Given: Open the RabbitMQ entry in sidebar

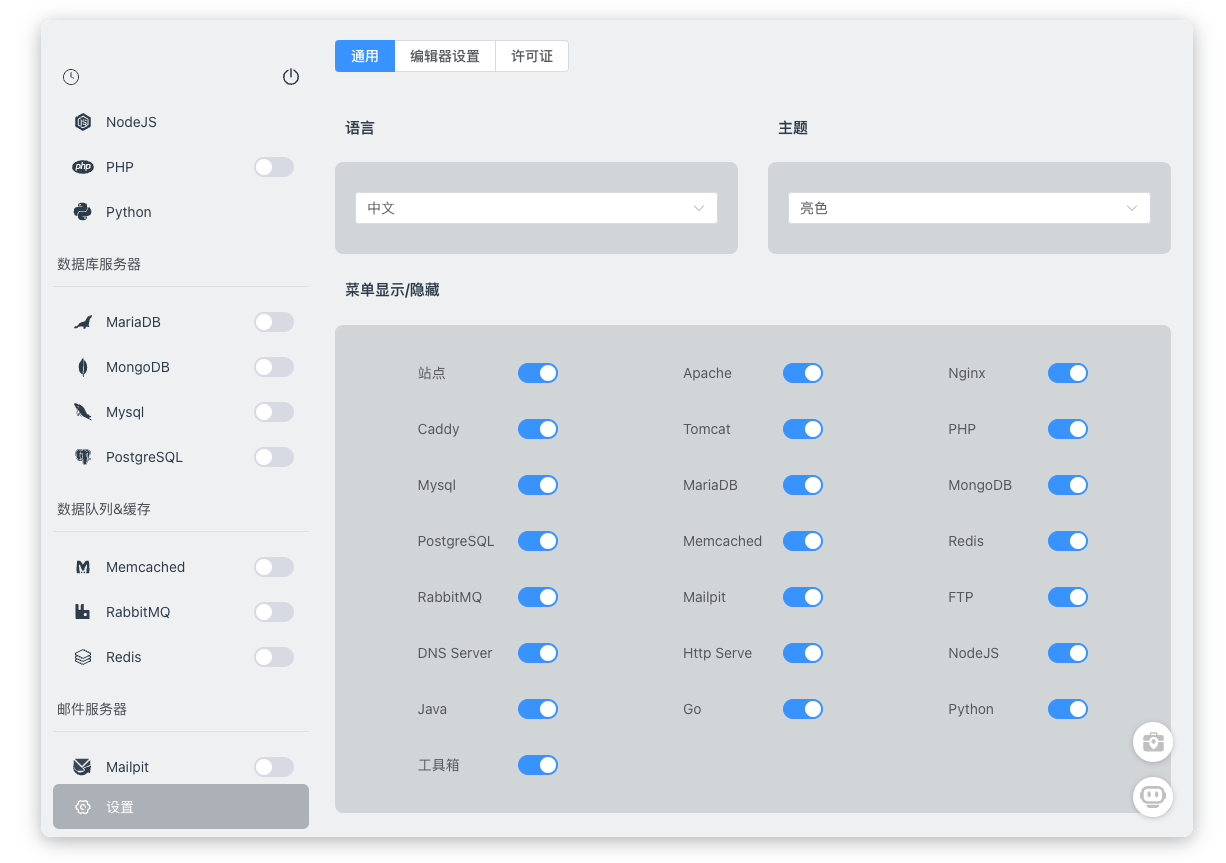Looking at the screenshot, I should 138,612.
